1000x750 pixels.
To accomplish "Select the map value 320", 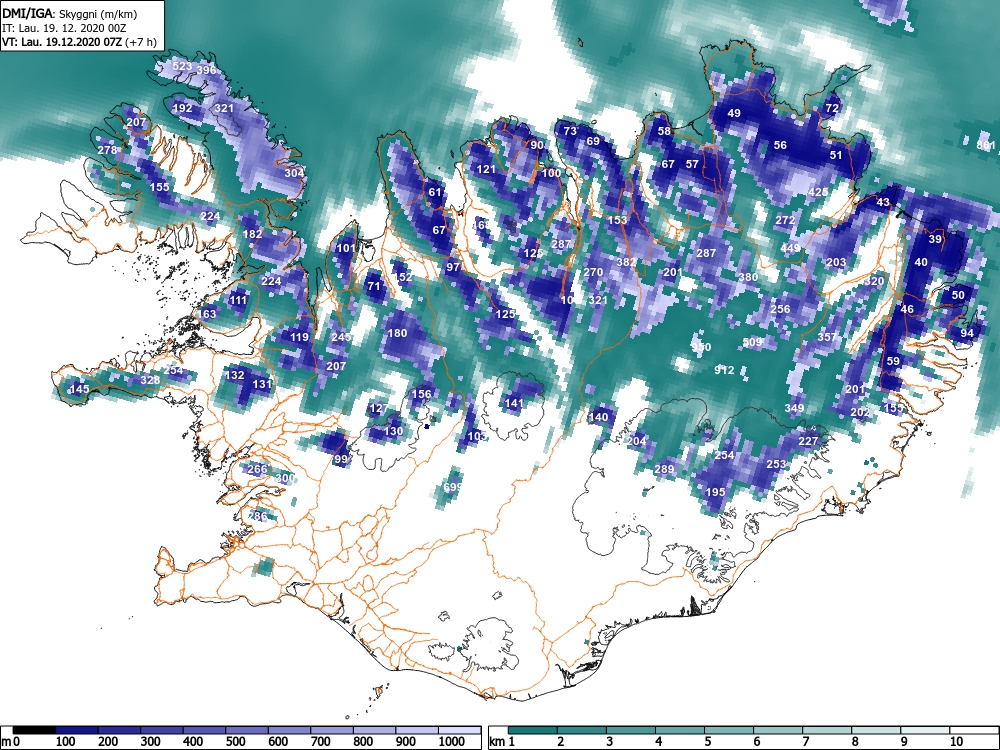I will [x=874, y=281].
